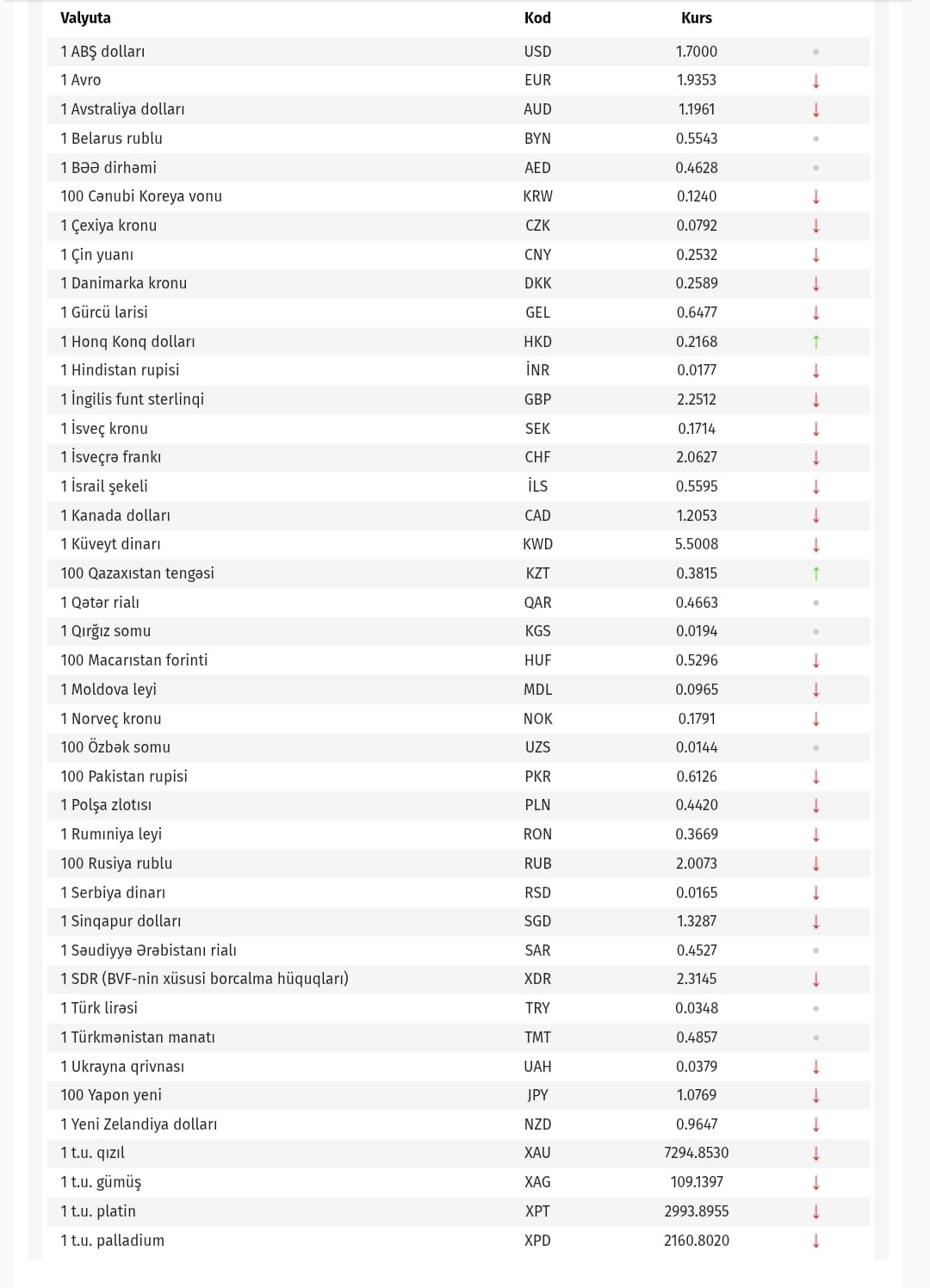Select the 1 ABŞ dolları row
Viewport: 930px width, 1288px height.
pos(458,52)
